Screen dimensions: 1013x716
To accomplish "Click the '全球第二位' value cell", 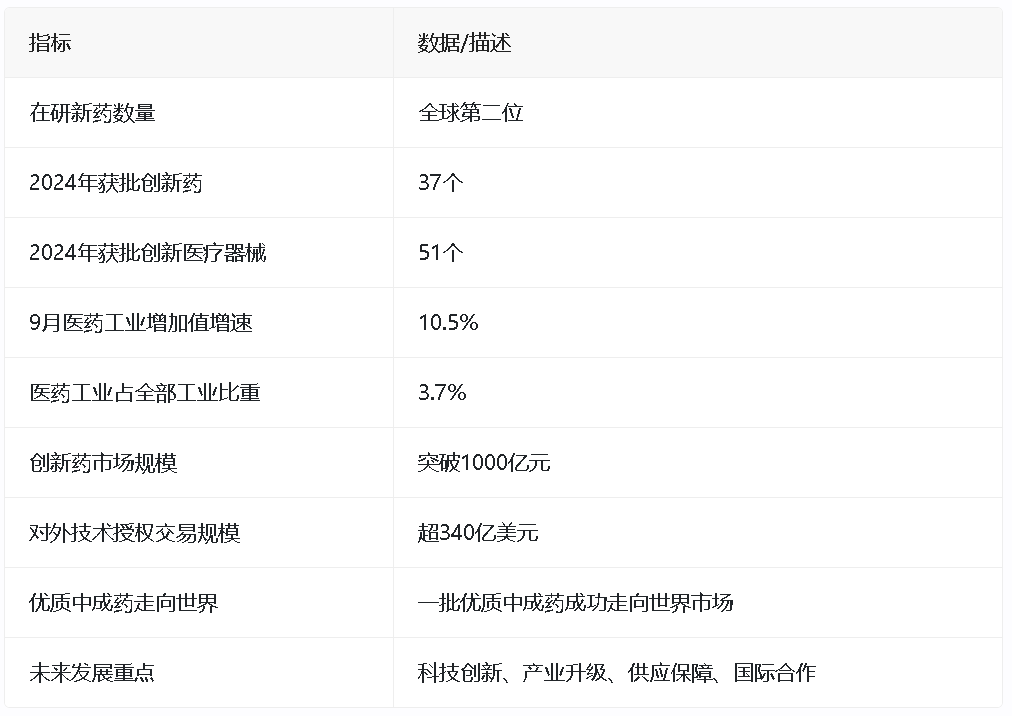I will click(x=470, y=113).
